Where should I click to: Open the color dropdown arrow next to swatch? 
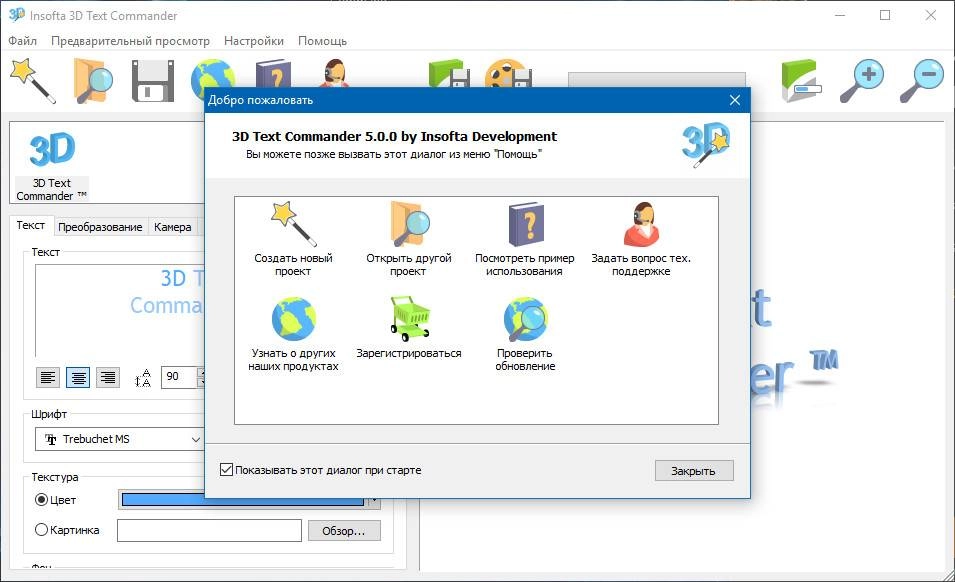pos(373,502)
